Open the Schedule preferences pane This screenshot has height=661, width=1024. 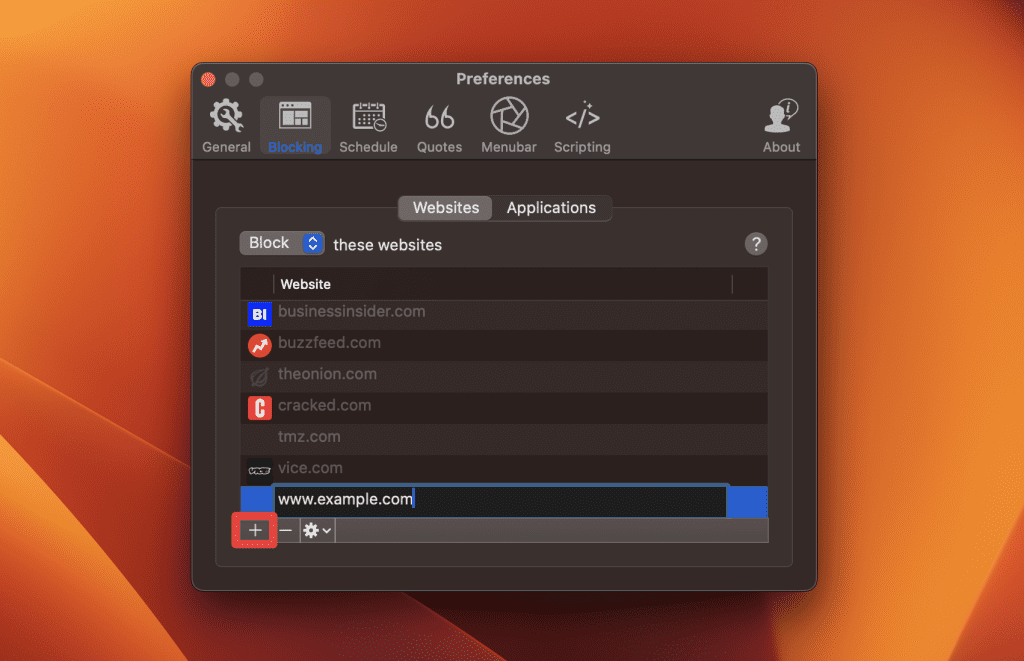[368, 127]
